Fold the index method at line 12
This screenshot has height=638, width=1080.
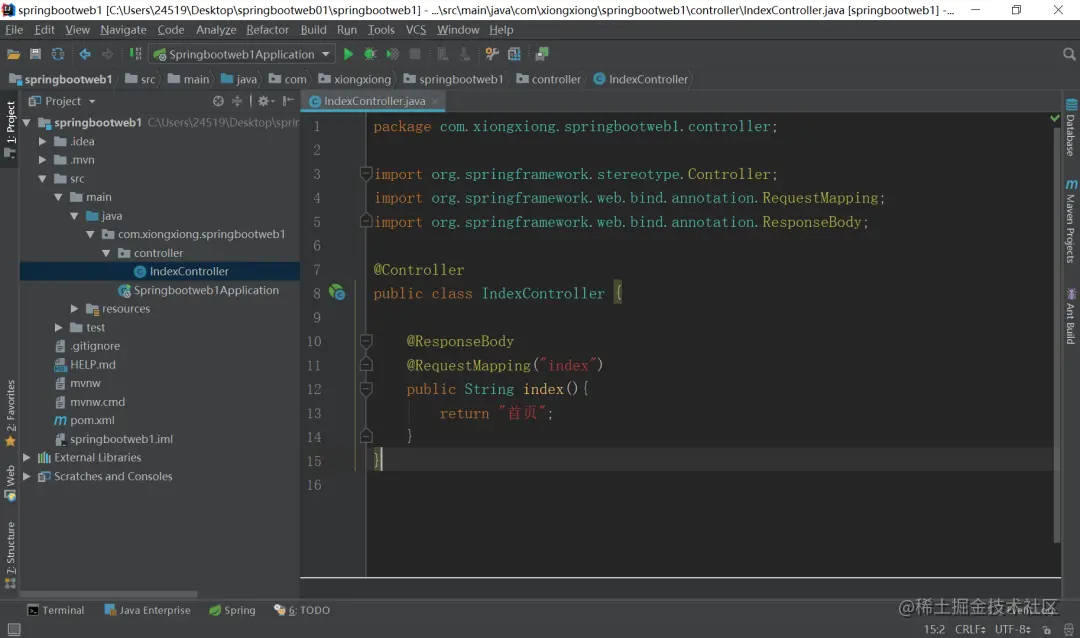(x=366, y=389)
